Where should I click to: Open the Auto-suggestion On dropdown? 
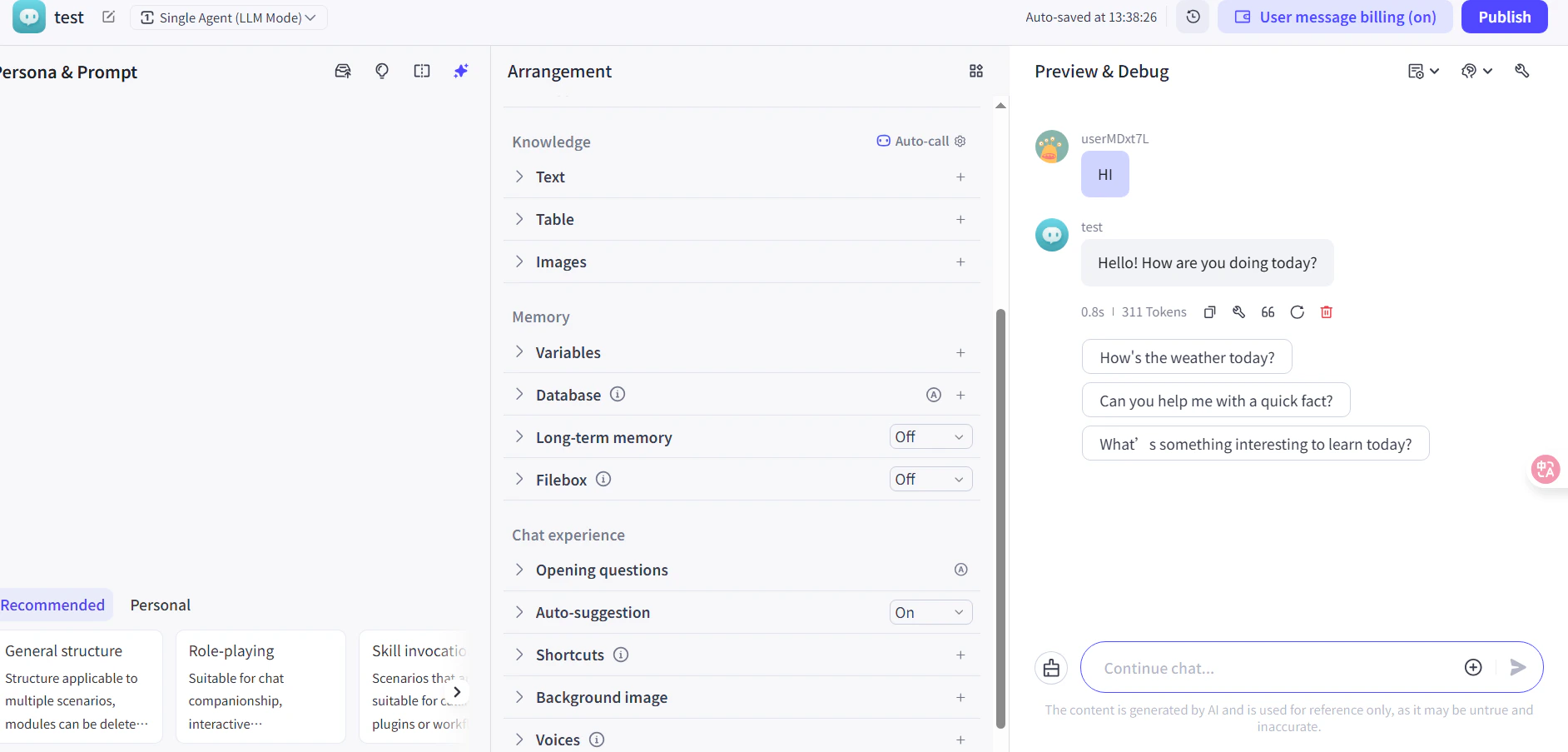(x=930, y=612)
